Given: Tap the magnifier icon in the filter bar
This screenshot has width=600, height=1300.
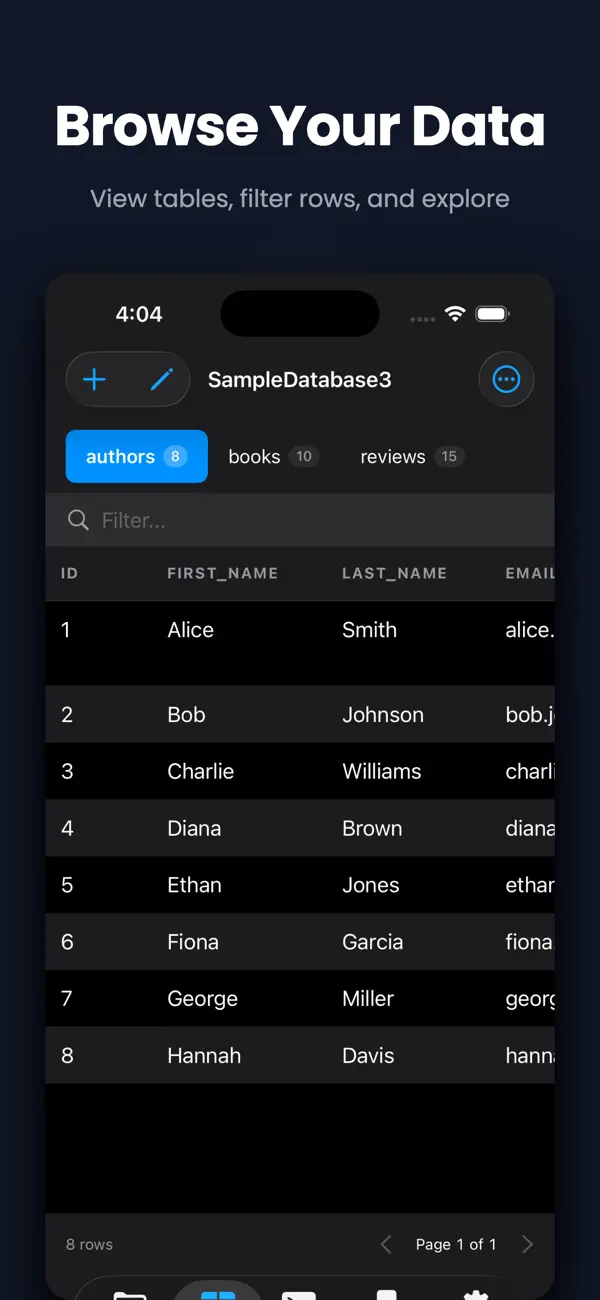Looking at the screenshot, I should pos(78,520).
